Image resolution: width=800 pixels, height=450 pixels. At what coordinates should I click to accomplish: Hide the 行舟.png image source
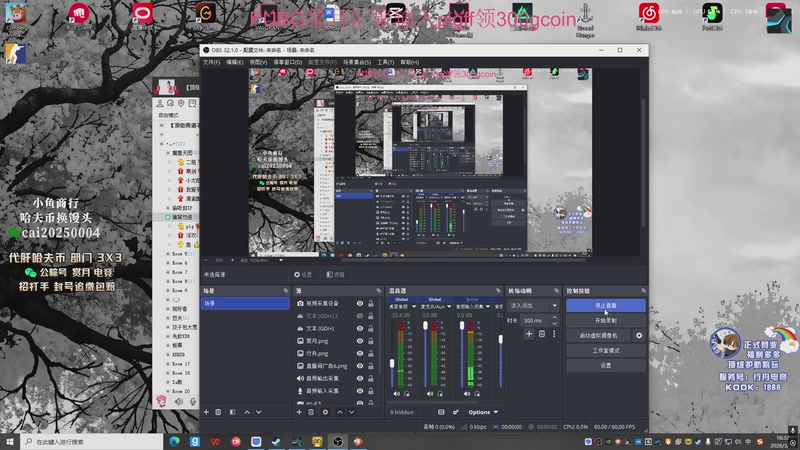[x=360, y=353]
